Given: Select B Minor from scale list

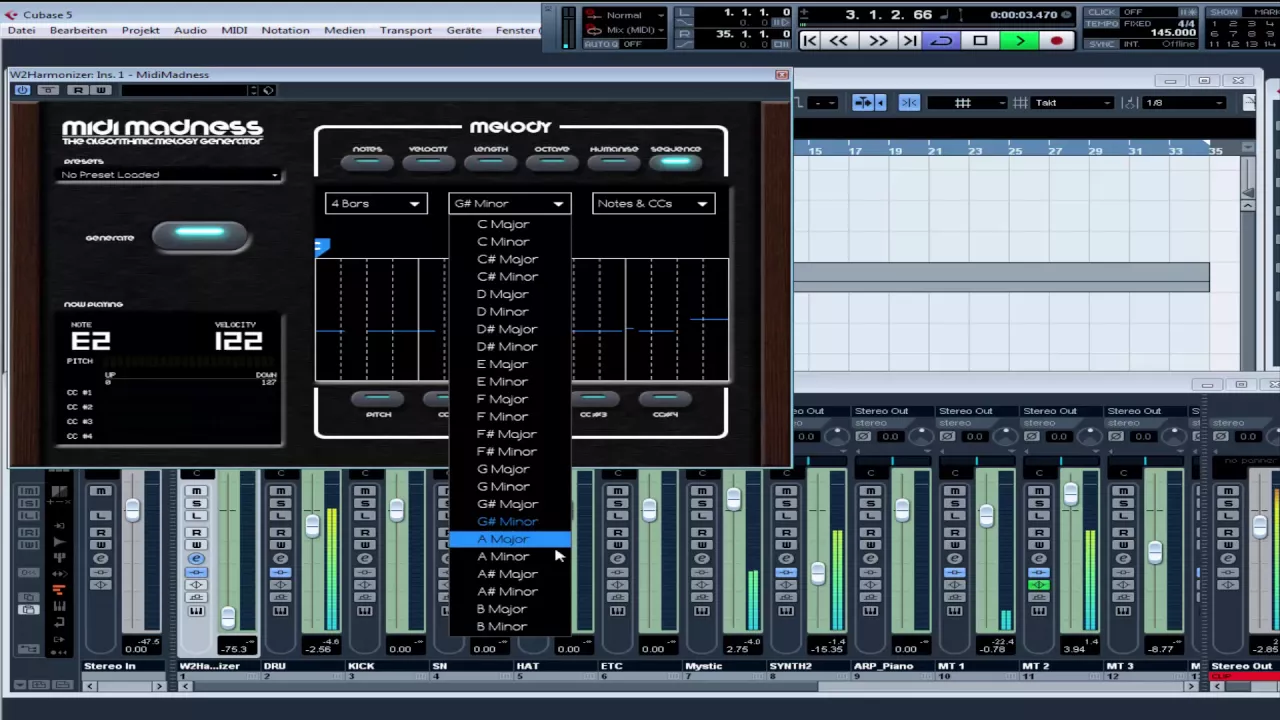Looking at the screenshot, I should [x=510, y=626].
